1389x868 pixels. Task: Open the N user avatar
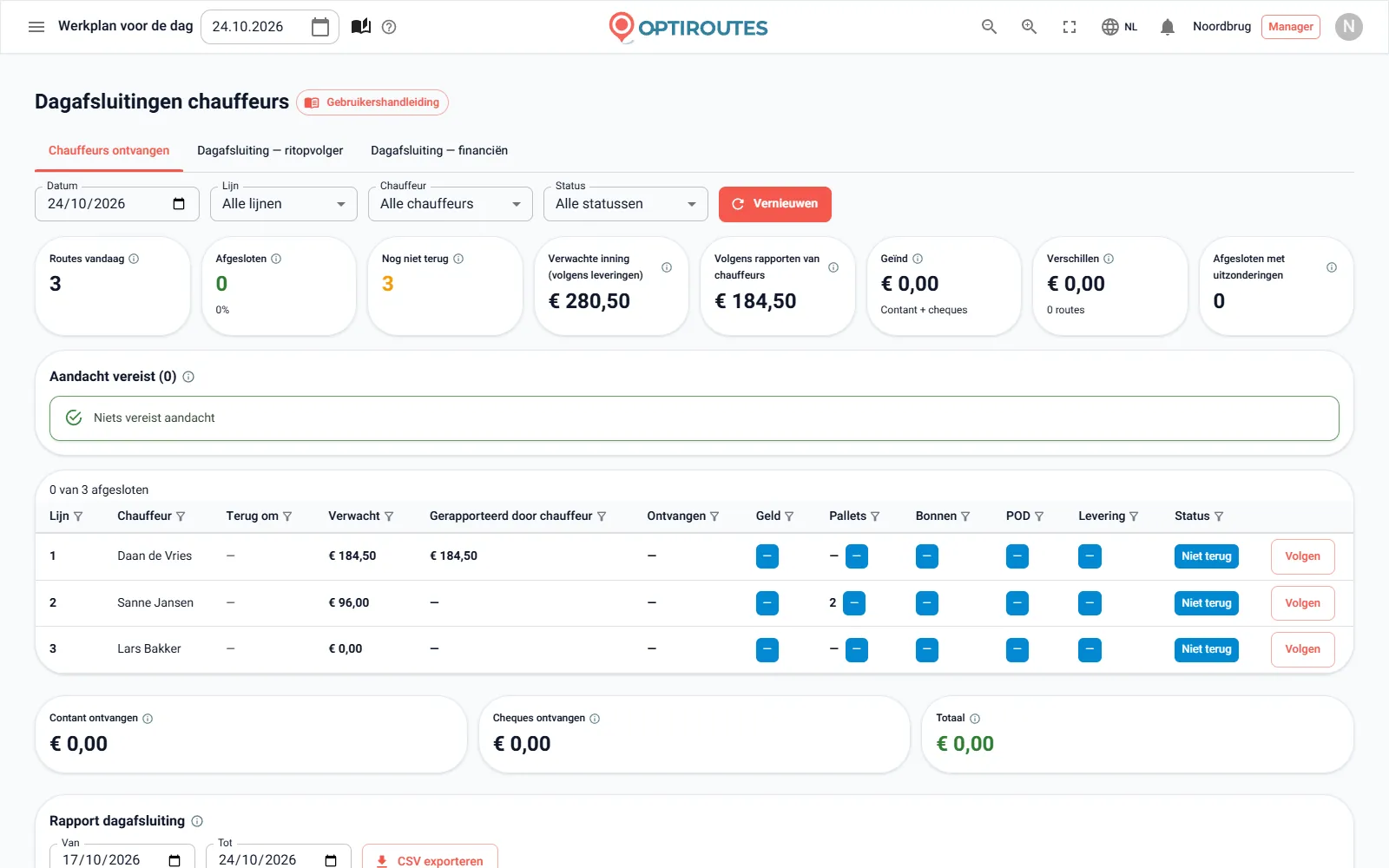point(1348,27)
